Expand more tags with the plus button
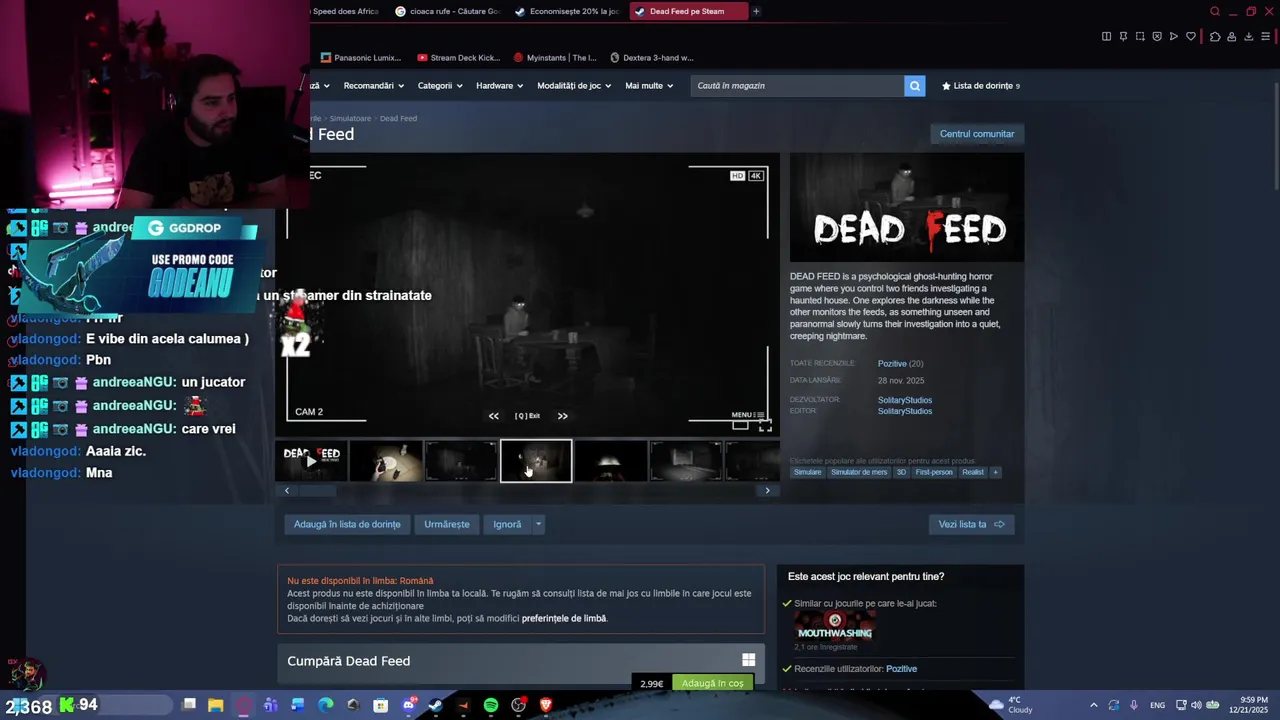 coord(995,472)
